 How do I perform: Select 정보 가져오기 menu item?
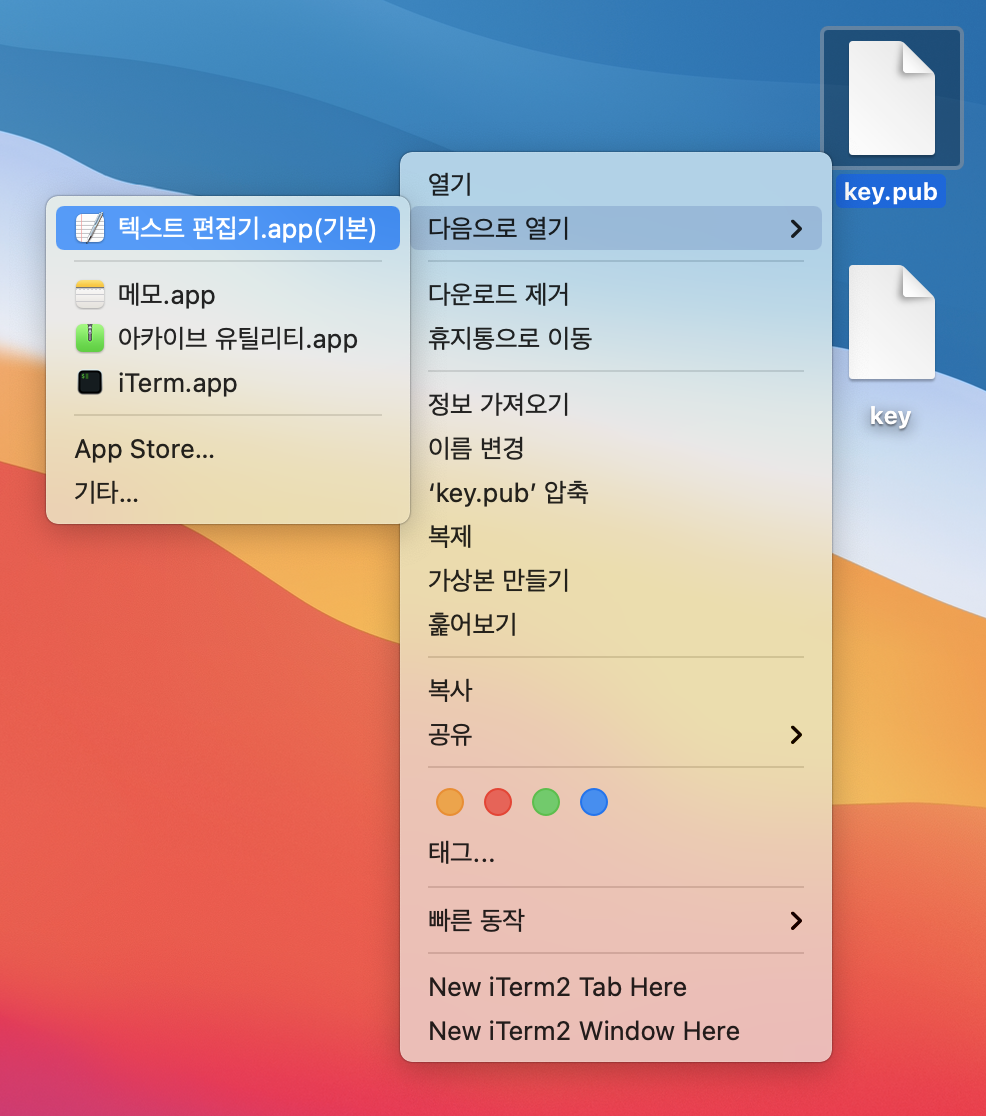(616, 404)
